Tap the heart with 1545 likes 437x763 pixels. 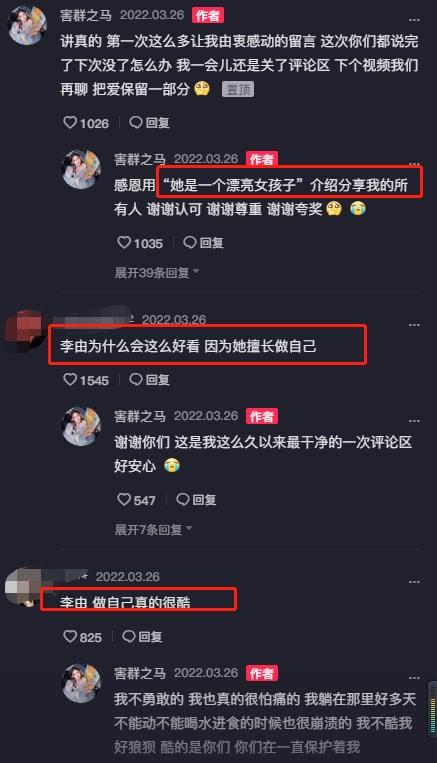(x=71, y=380)
